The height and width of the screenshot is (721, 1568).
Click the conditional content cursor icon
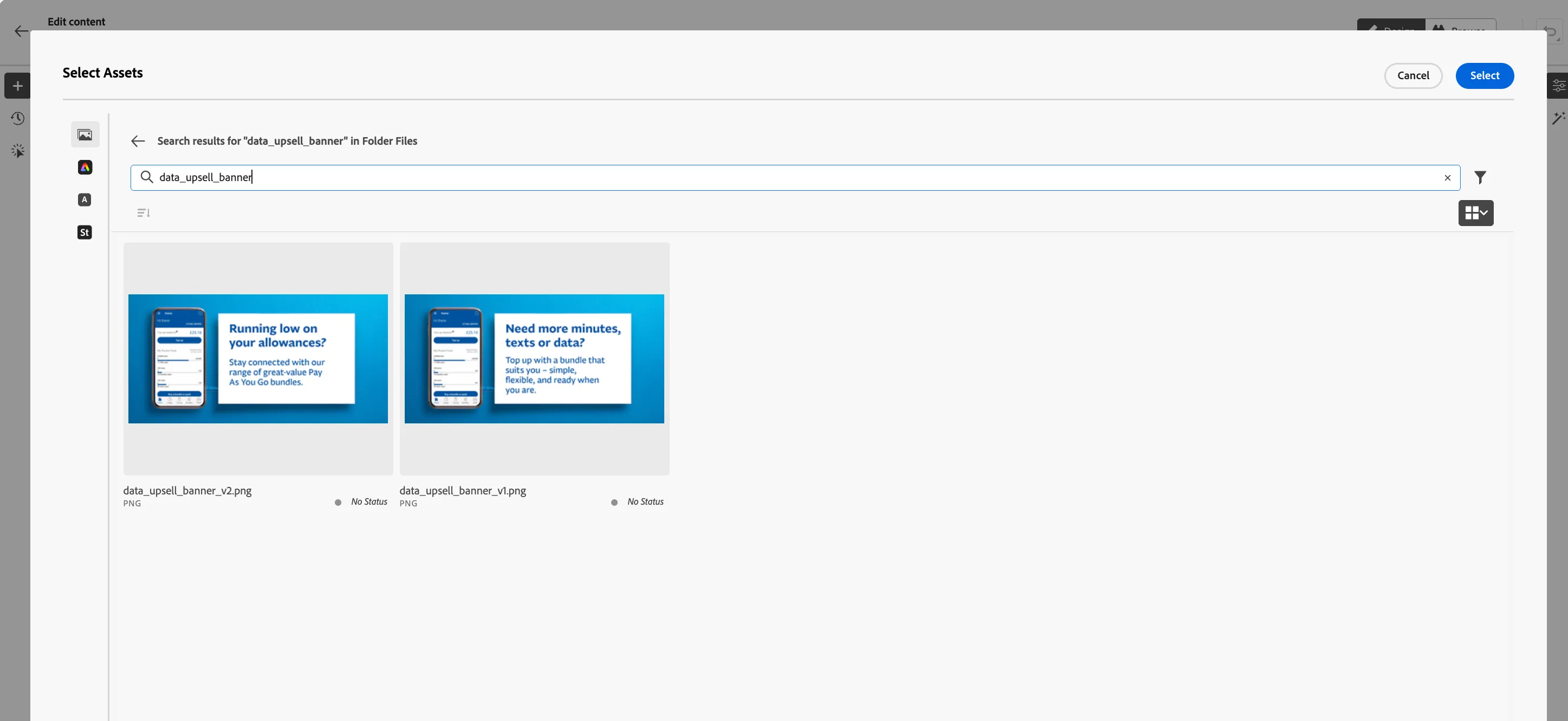18,150
